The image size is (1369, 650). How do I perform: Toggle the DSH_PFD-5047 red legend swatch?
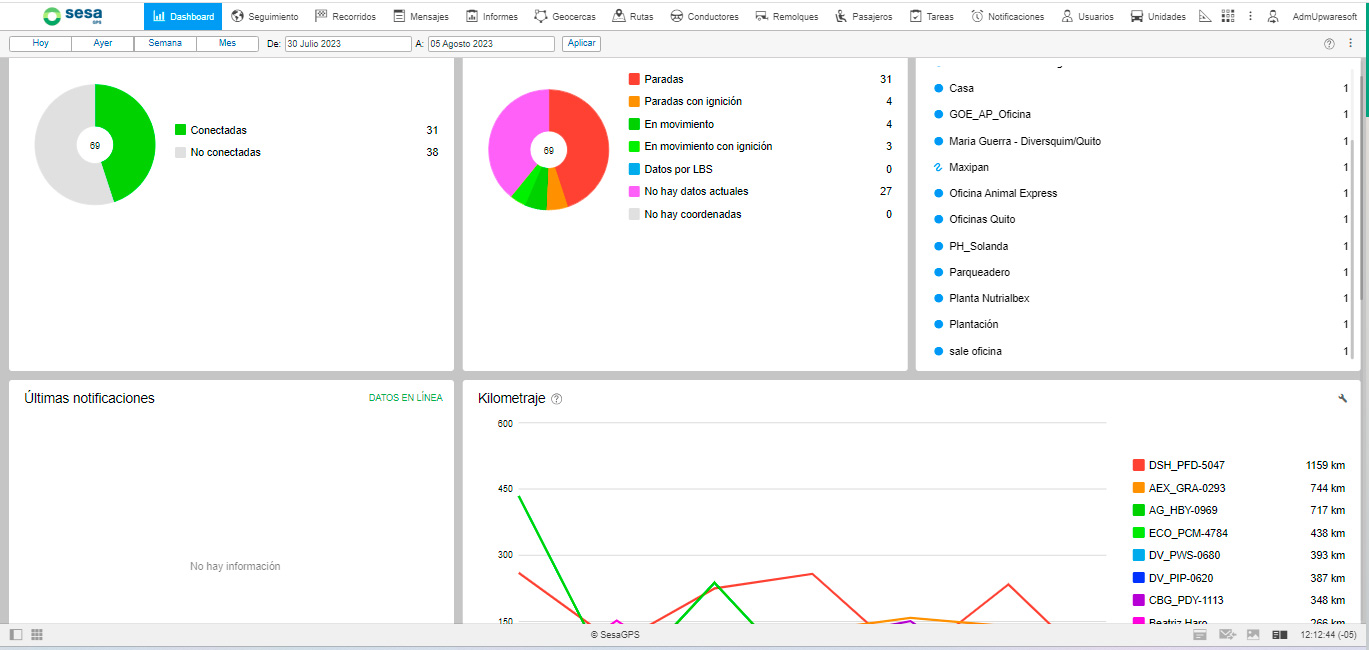tap(1138, 465)
